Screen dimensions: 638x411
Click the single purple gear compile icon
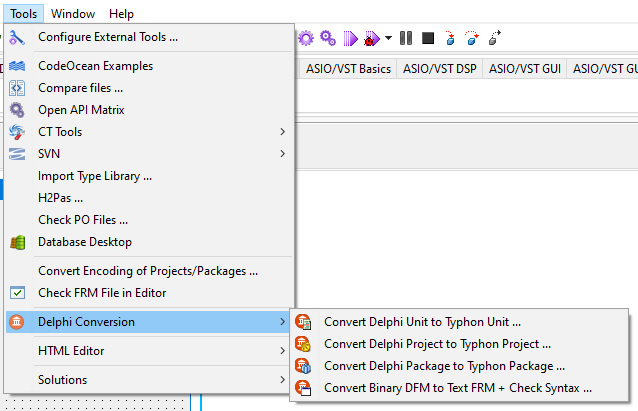point(306,39)
